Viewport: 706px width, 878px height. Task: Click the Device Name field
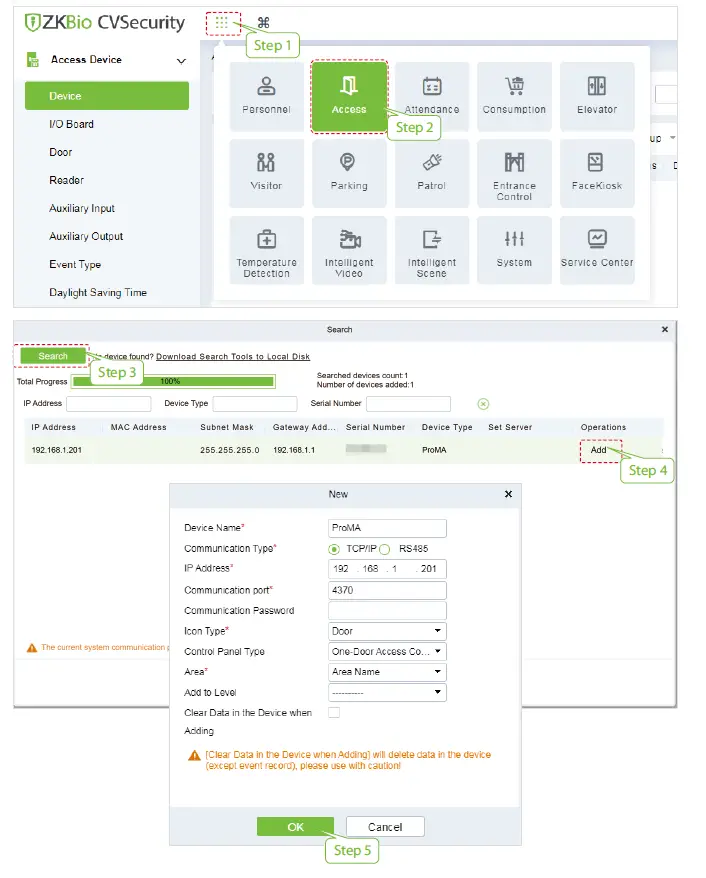click(387, 528)
